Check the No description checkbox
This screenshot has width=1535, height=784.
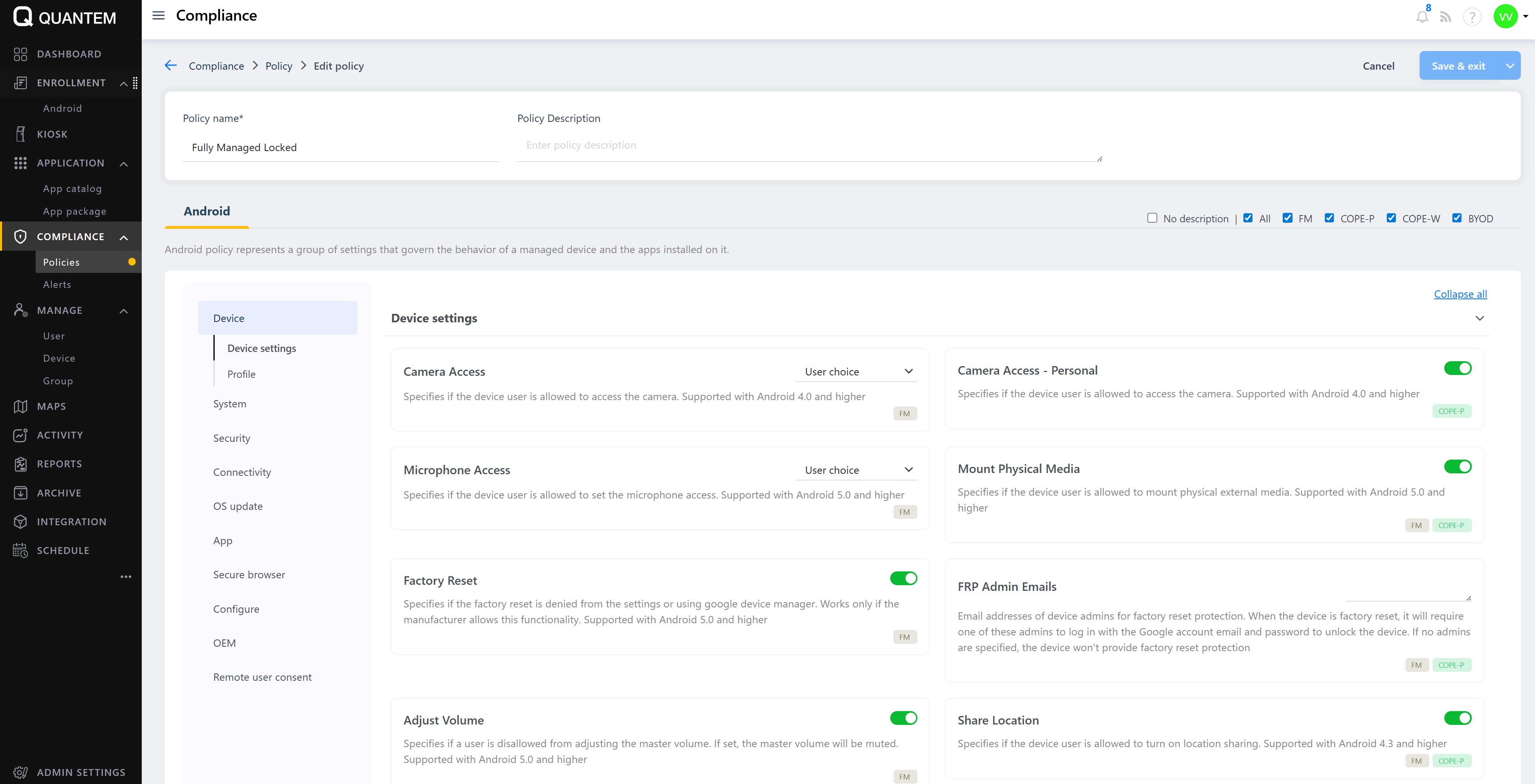pyautogui.click(x=1152, y=218)
